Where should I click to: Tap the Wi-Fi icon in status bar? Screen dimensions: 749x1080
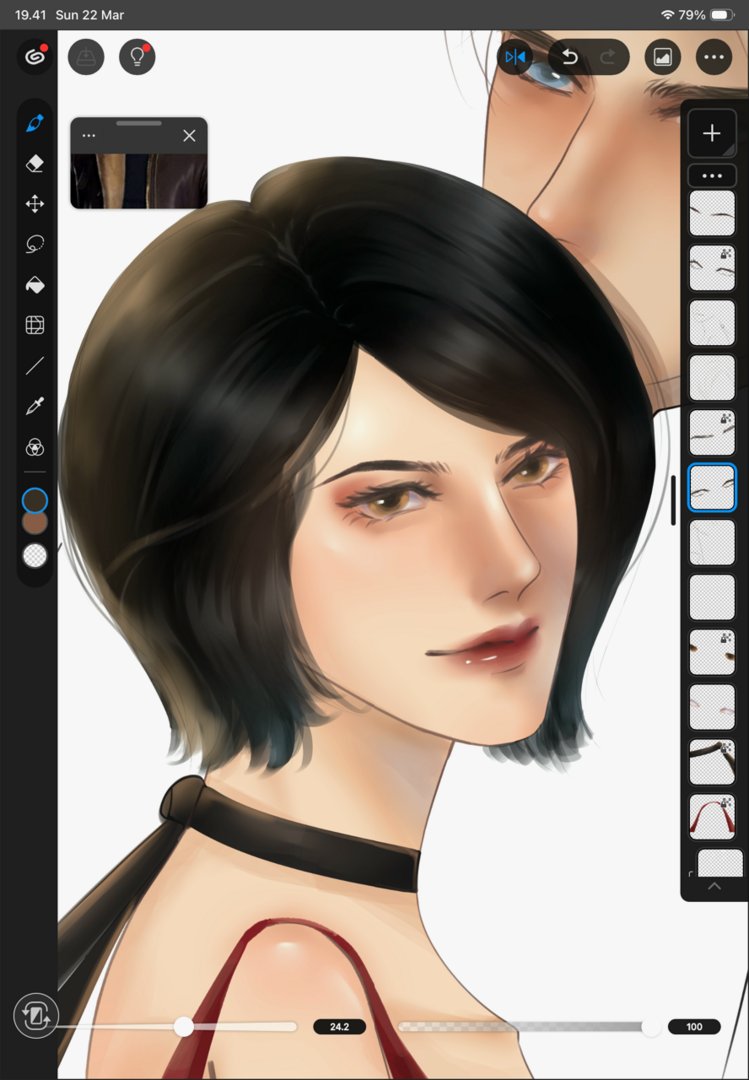pos(667,14)
